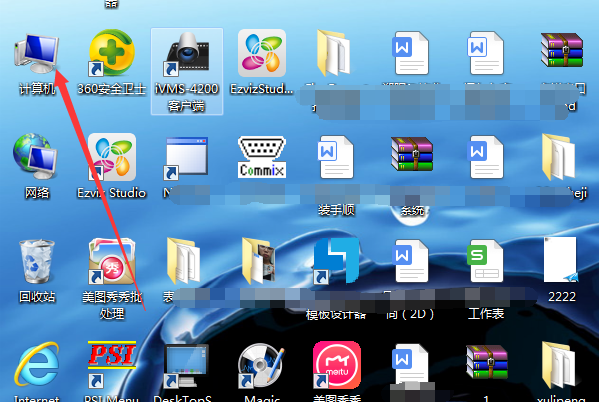Select the EzvizStud... flower icon

coord(262,53)
